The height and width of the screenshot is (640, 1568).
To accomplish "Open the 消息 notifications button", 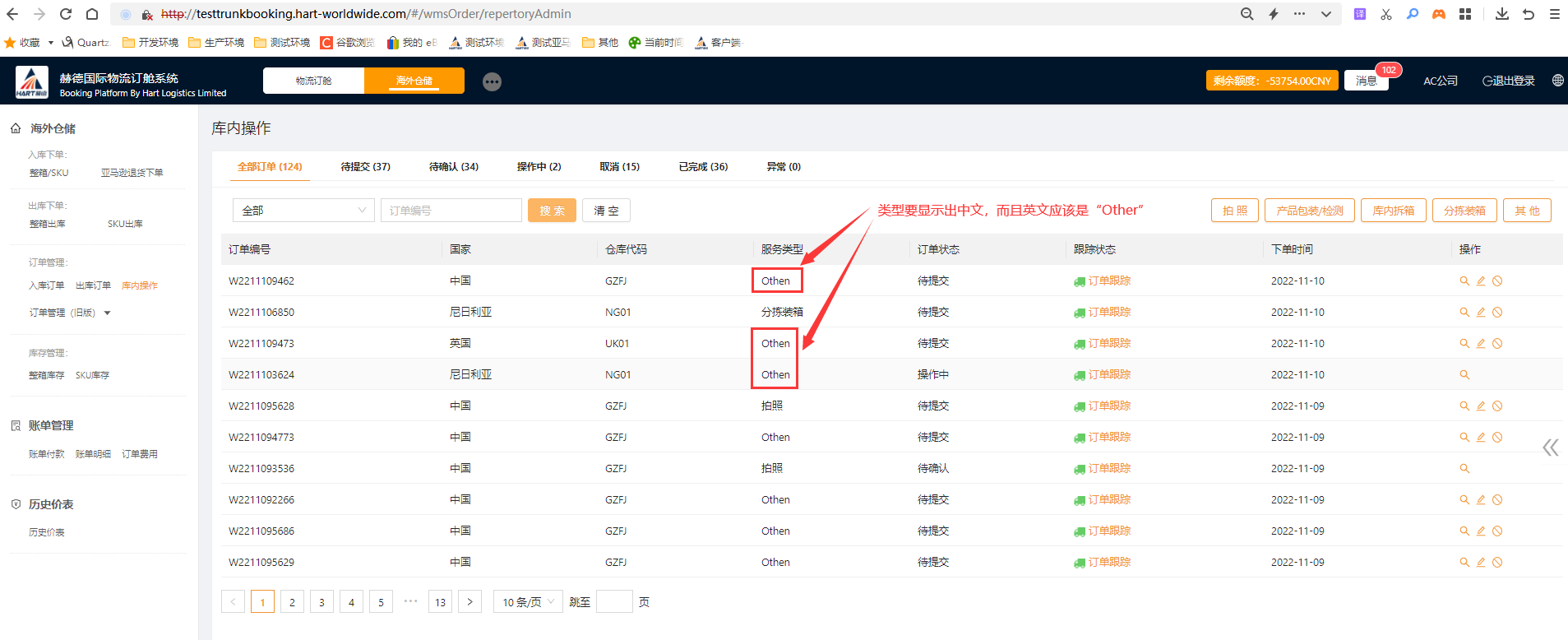I will point(1366,81).
